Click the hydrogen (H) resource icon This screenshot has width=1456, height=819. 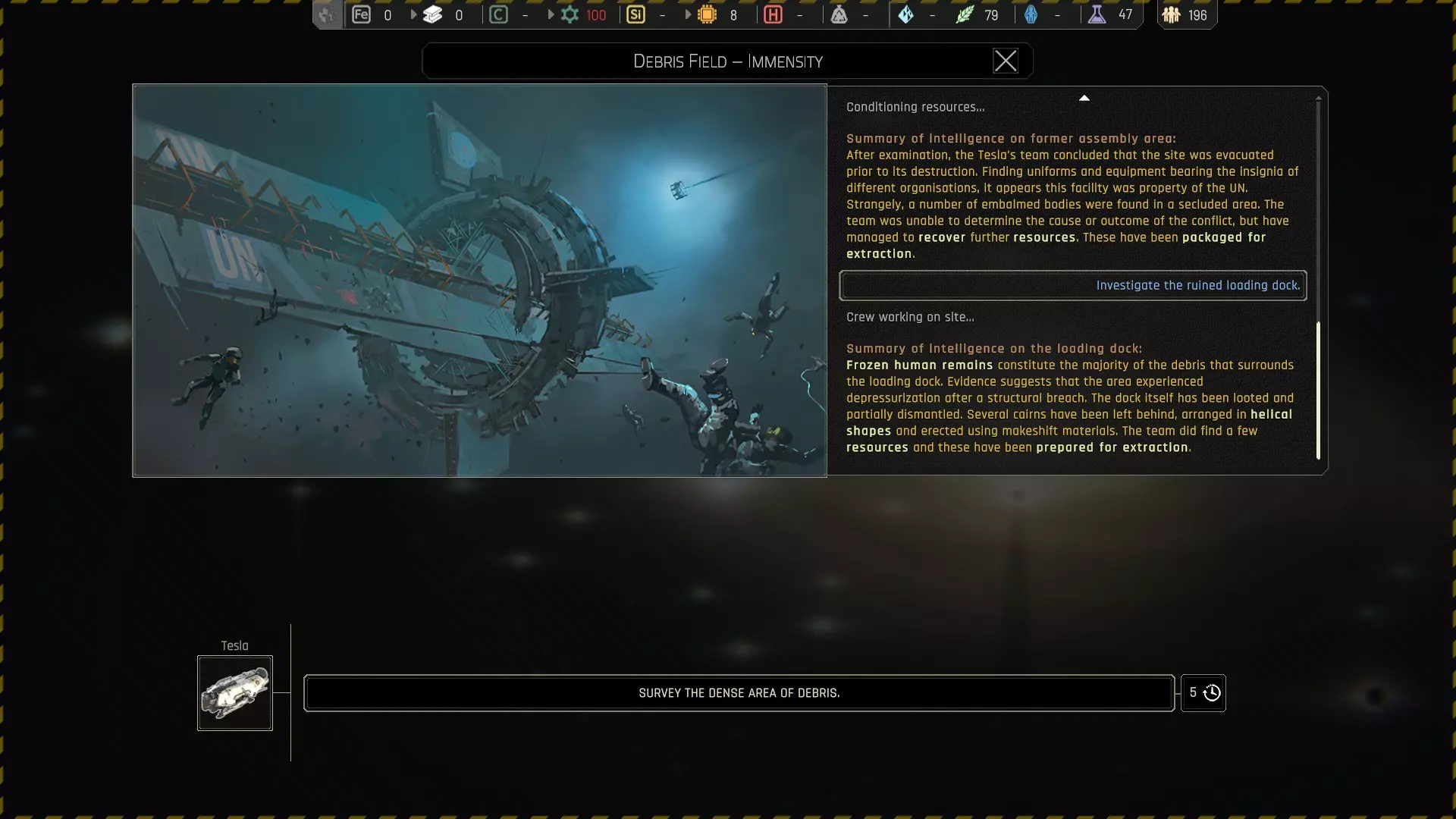point(773,14)
